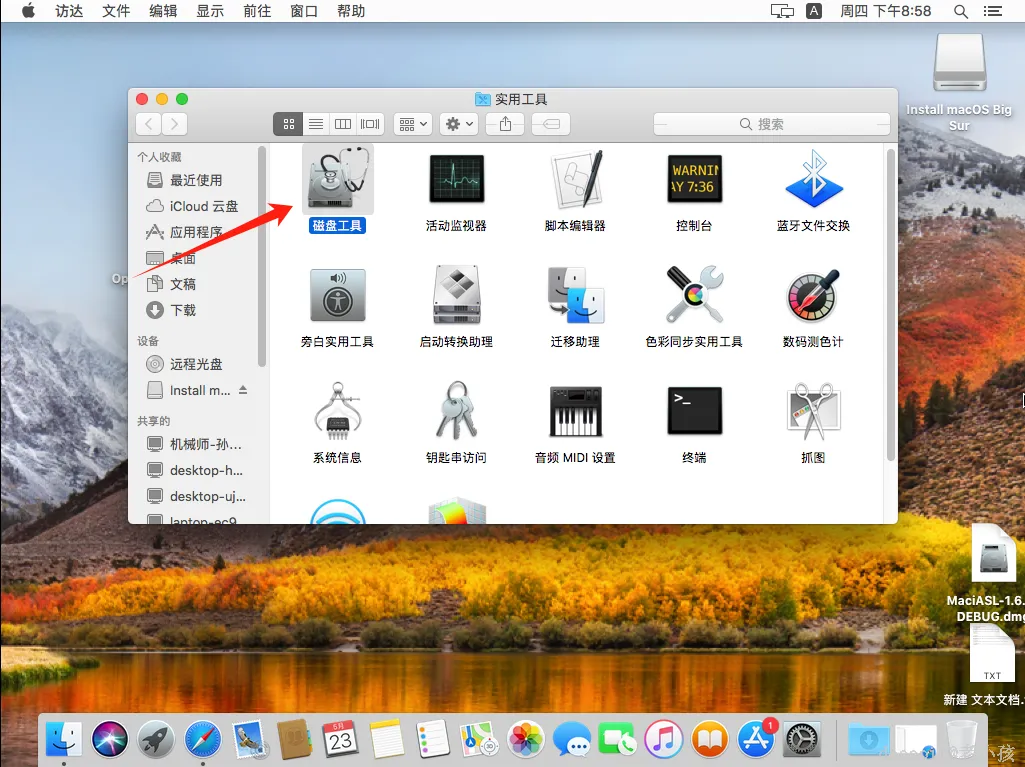
Task: Open the item arrangement dropdown
Action: tap(412, 124)
